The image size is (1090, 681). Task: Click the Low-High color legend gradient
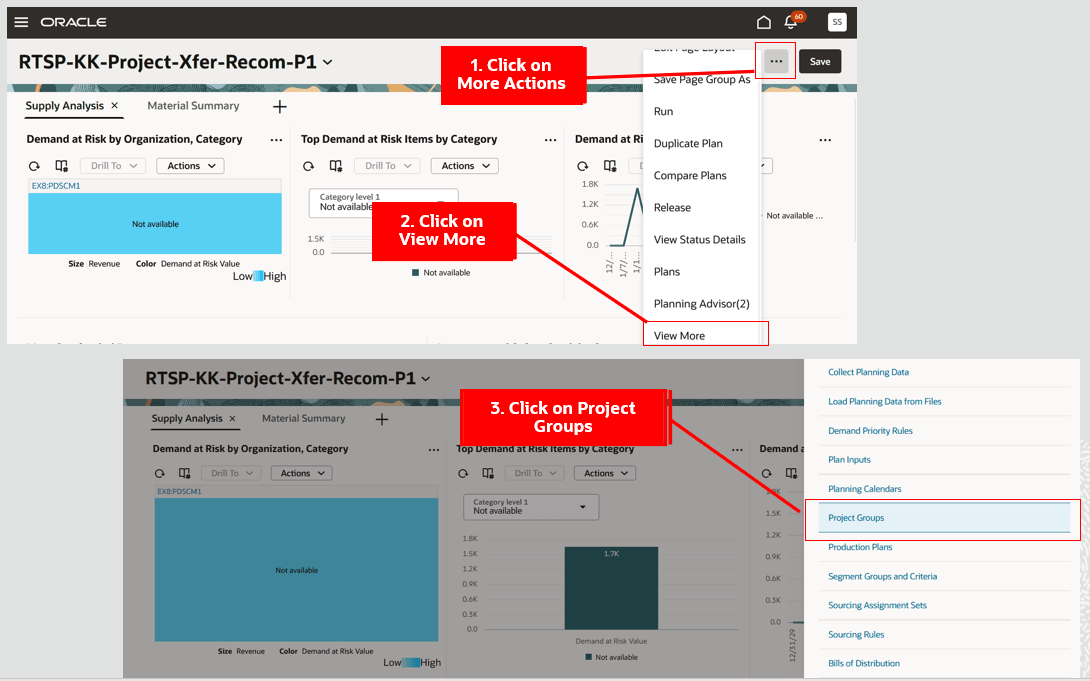point(259,275)
